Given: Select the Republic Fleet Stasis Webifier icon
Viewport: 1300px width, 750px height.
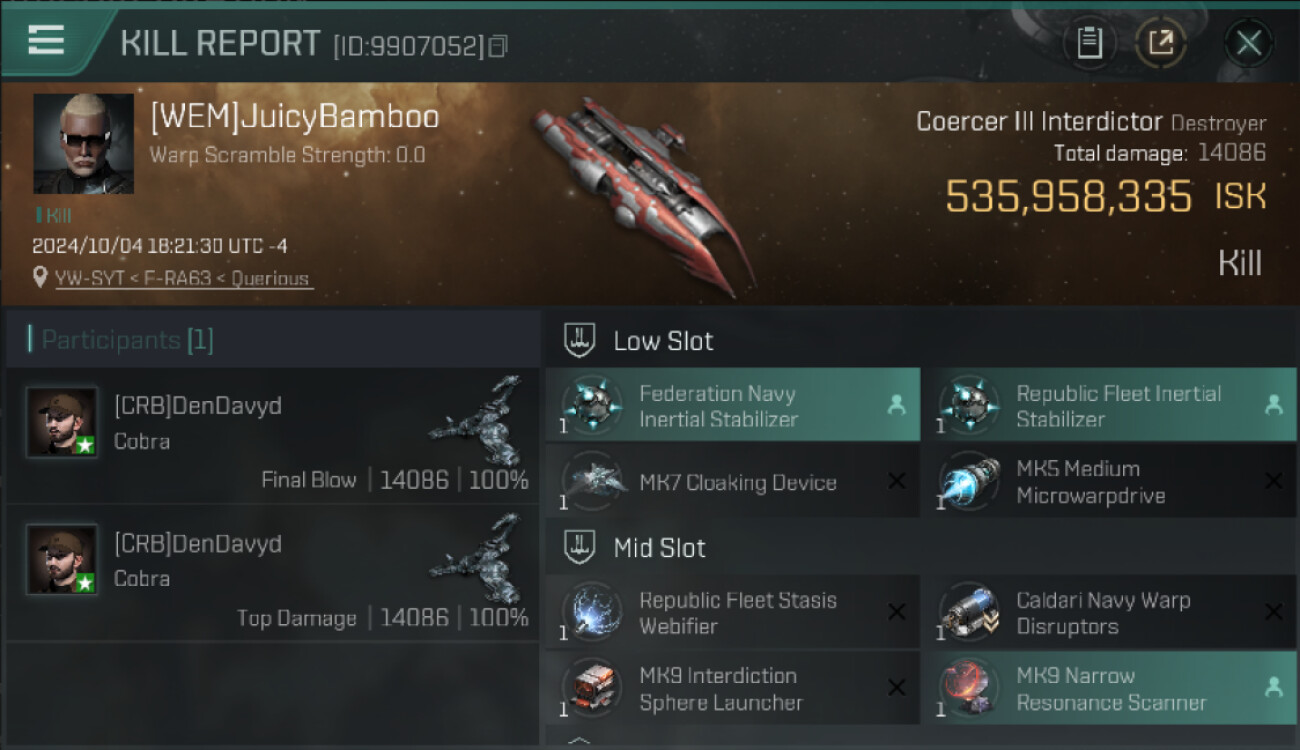Looking at the screenshot, I should [x=593, y=612].
